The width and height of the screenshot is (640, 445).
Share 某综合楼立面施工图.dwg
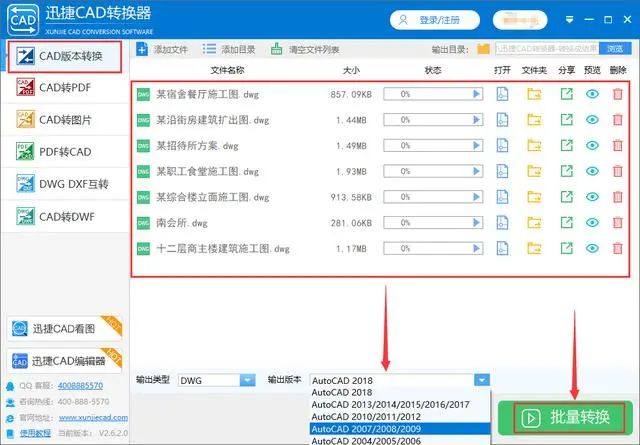(567, 197)
